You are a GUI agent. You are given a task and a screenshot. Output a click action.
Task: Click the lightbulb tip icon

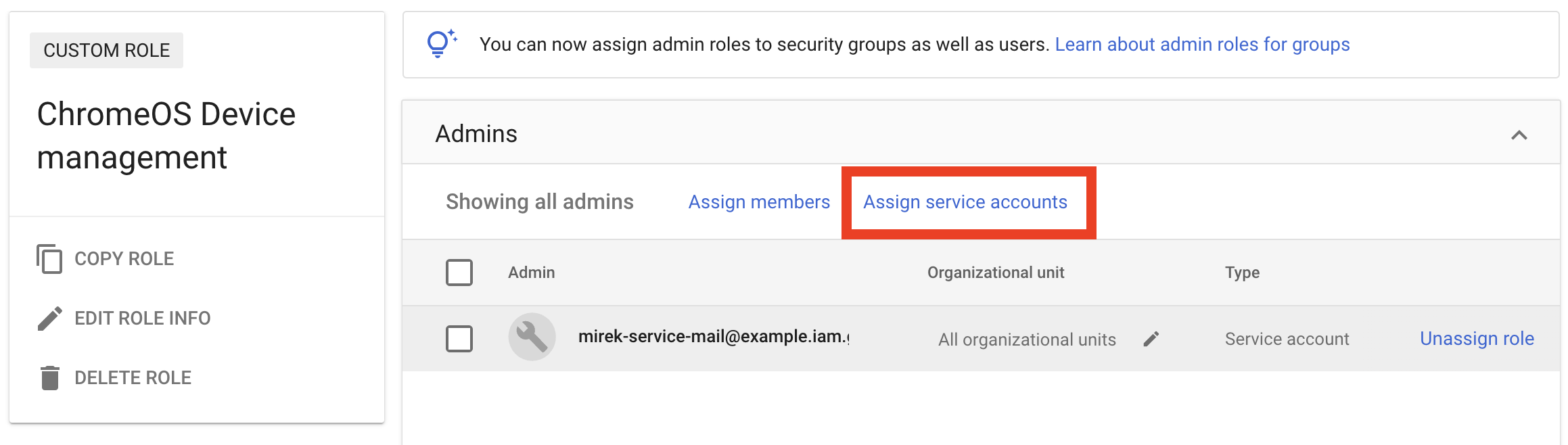pos(440,44)
